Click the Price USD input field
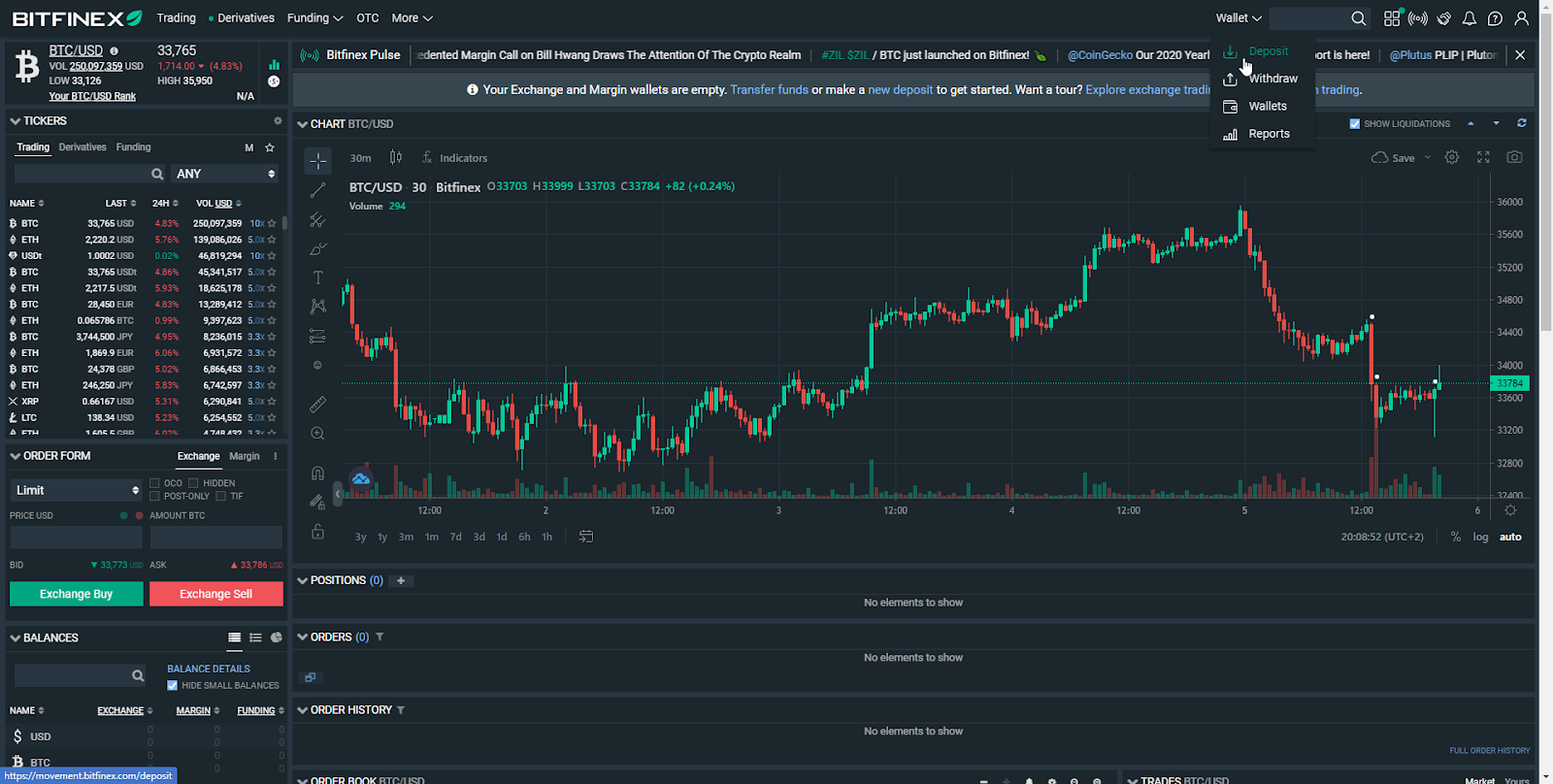The height and width of the screenshot is (784, 1553). (77, 538)
